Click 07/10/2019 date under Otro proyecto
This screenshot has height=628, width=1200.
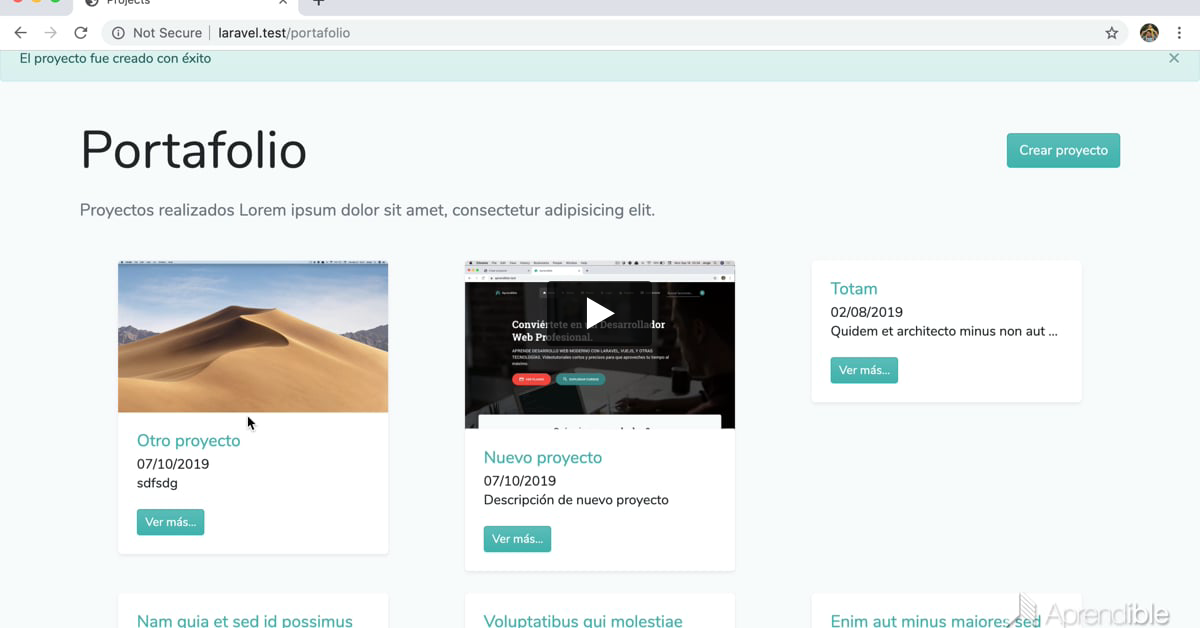[173, 464]
